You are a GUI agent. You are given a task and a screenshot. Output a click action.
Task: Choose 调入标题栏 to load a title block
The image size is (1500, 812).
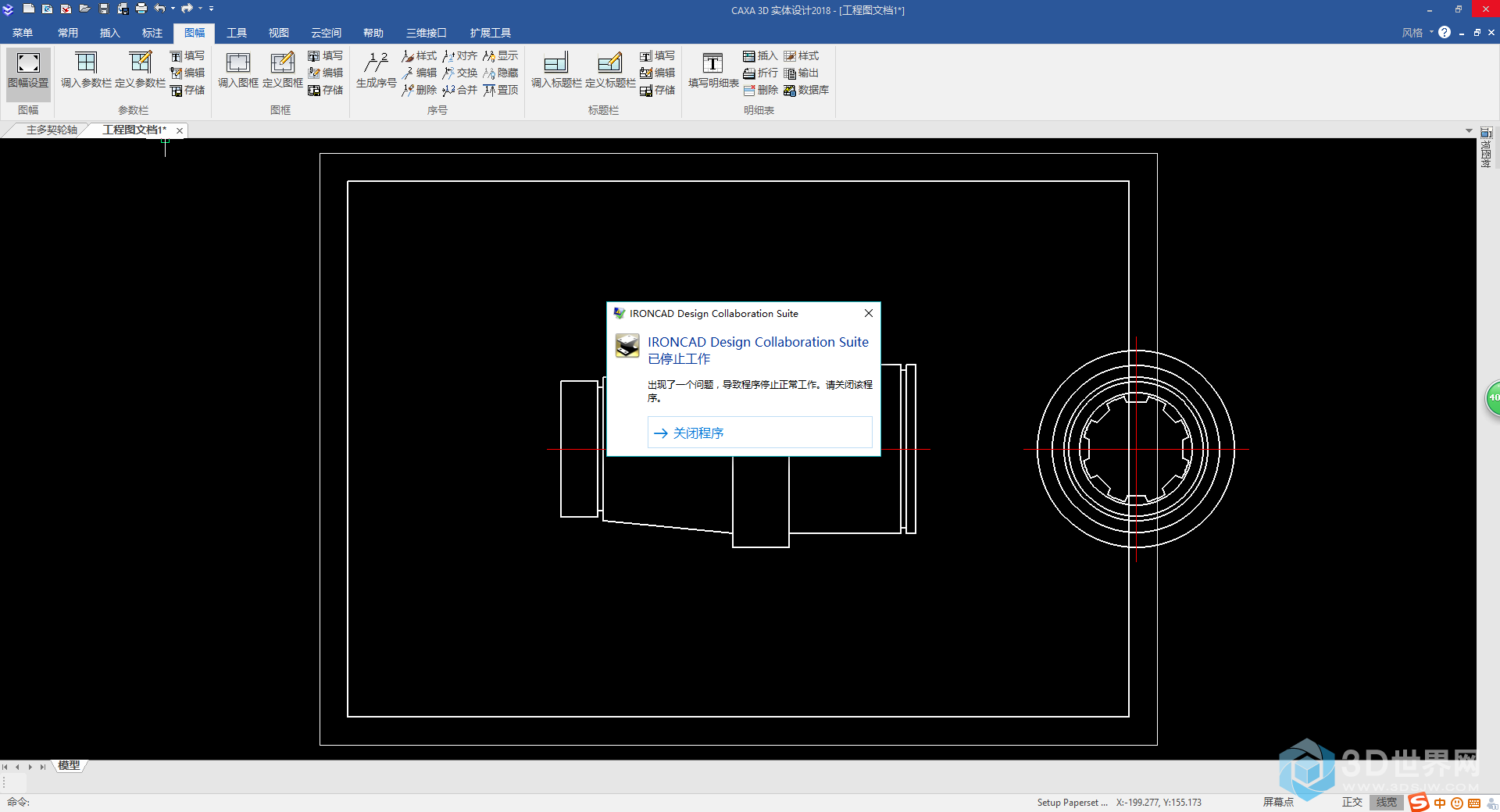[556, 71]
